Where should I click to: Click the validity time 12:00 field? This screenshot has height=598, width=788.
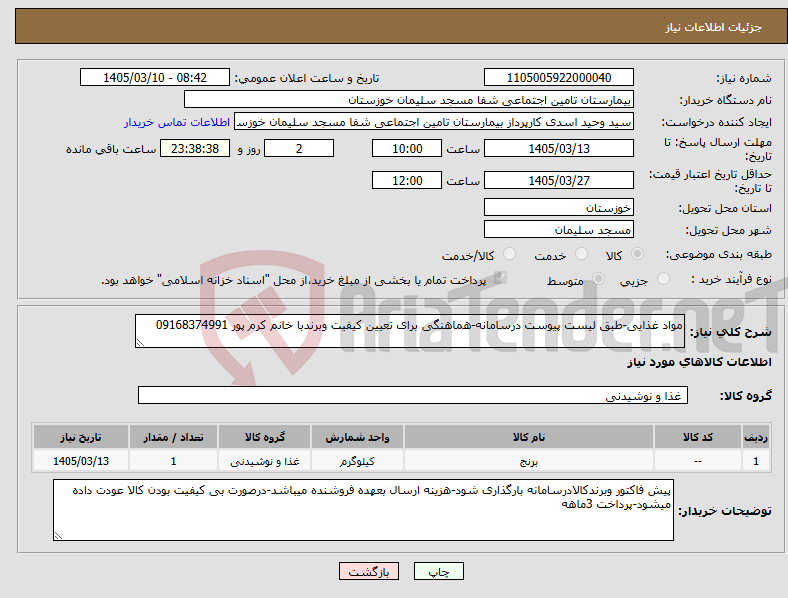(407, 180)
